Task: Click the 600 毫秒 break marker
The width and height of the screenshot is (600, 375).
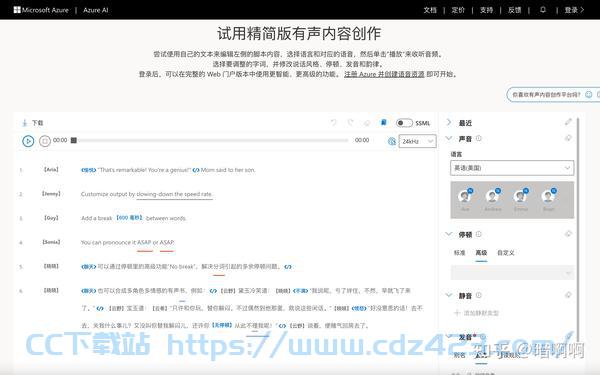Action: tap(129, 217)
